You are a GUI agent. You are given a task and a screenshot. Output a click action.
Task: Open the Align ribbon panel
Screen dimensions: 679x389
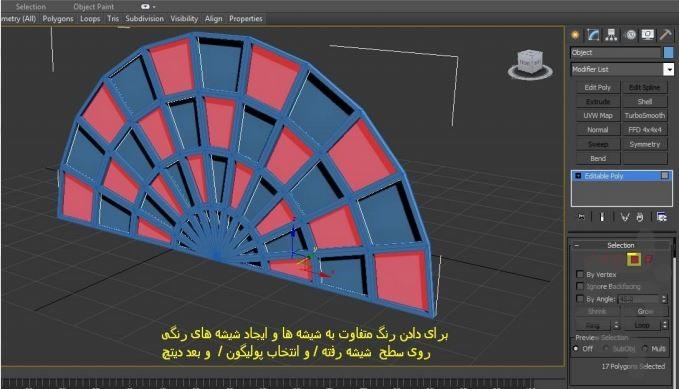[x=213, y=19]
